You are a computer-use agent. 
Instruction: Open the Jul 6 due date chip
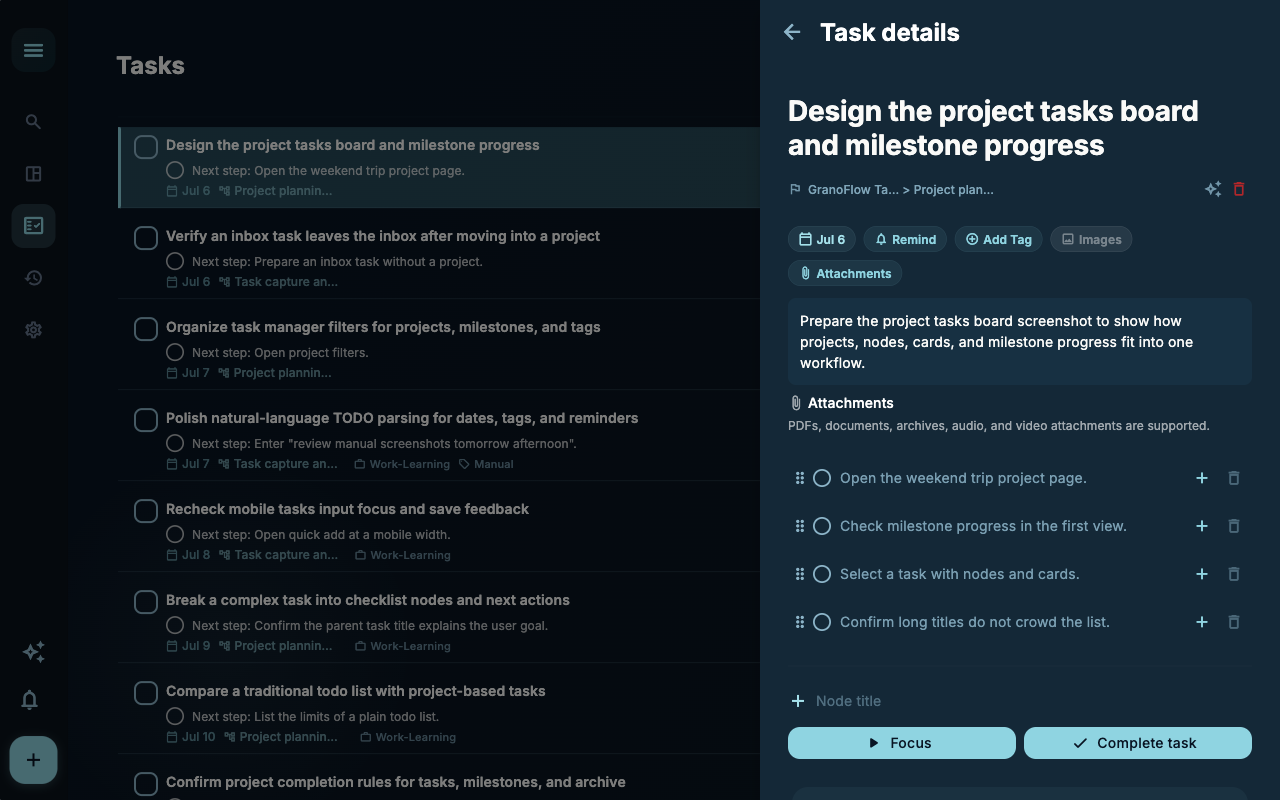pyautogui.click(x=822, y=239)
